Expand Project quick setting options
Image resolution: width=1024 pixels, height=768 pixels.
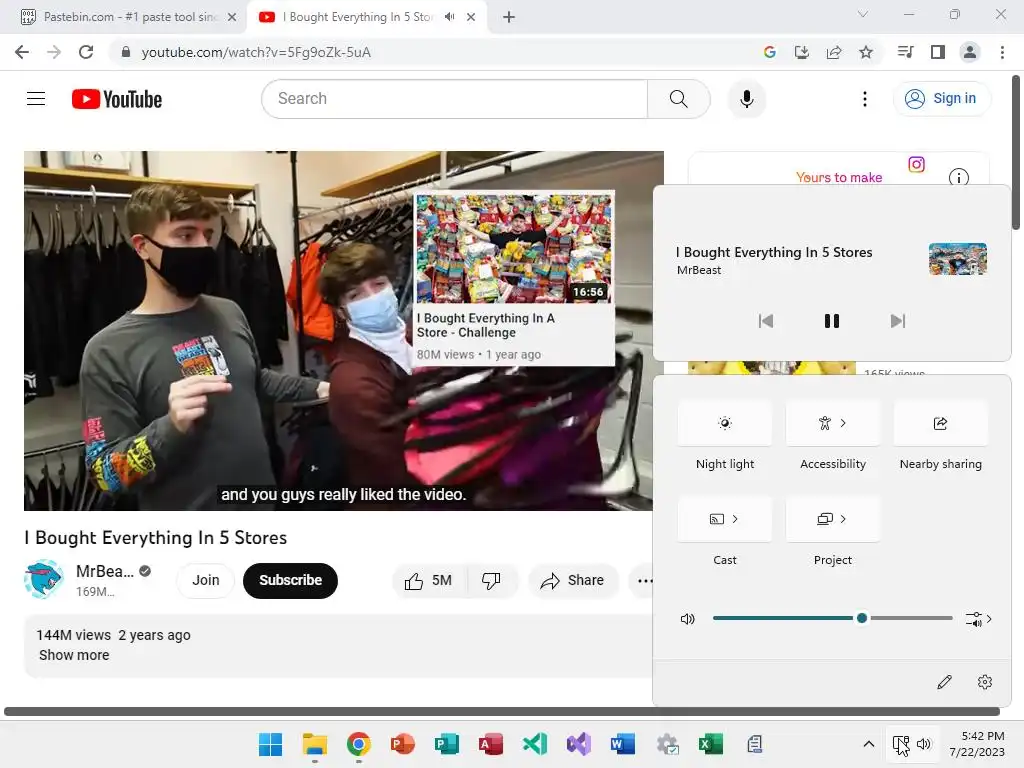[x=833, y=519]
